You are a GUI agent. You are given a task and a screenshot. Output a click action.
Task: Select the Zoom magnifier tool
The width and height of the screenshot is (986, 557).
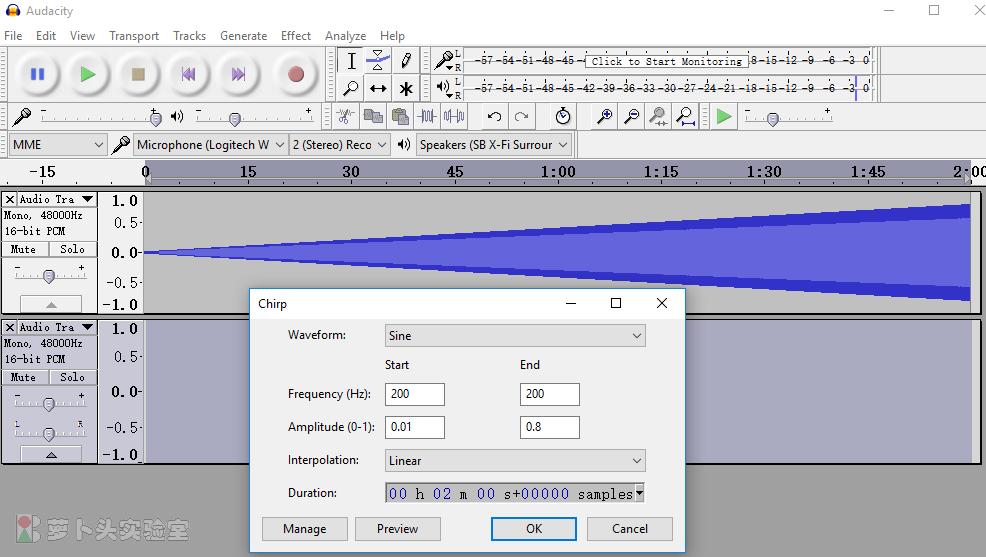[351, 88]
